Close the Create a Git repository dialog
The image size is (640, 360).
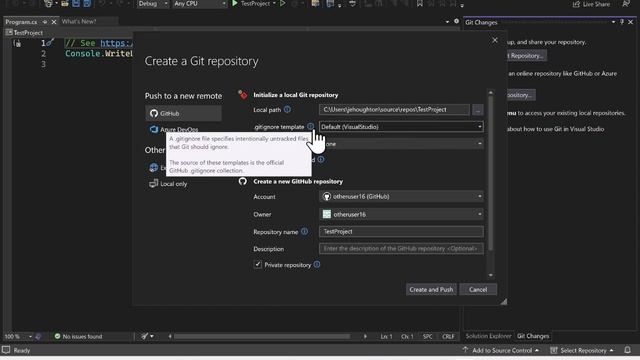pos(495,40)
